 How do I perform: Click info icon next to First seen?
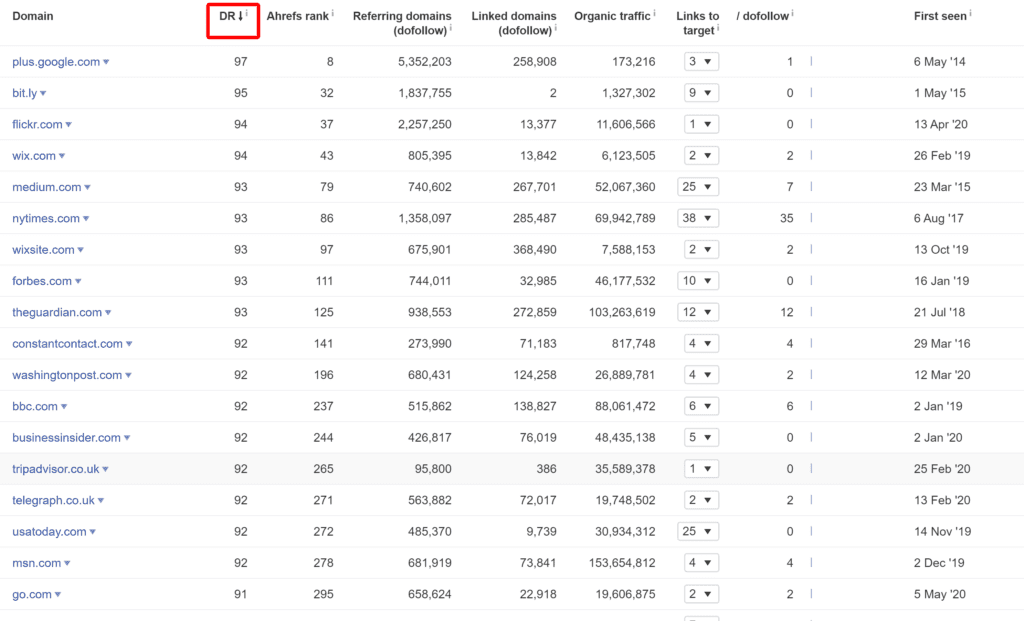click(x=970, y=12)
